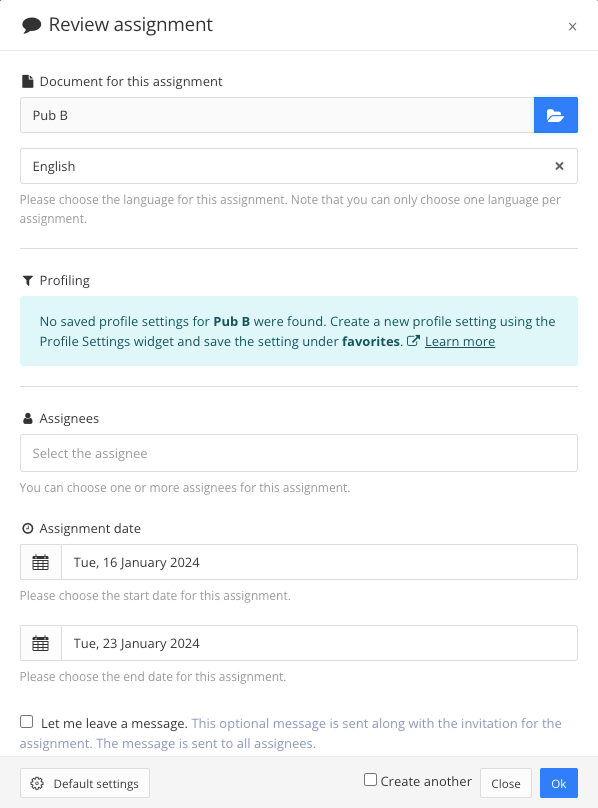Click the Default settings button
This screenshot has width=598, height=808.
point(85,783)
